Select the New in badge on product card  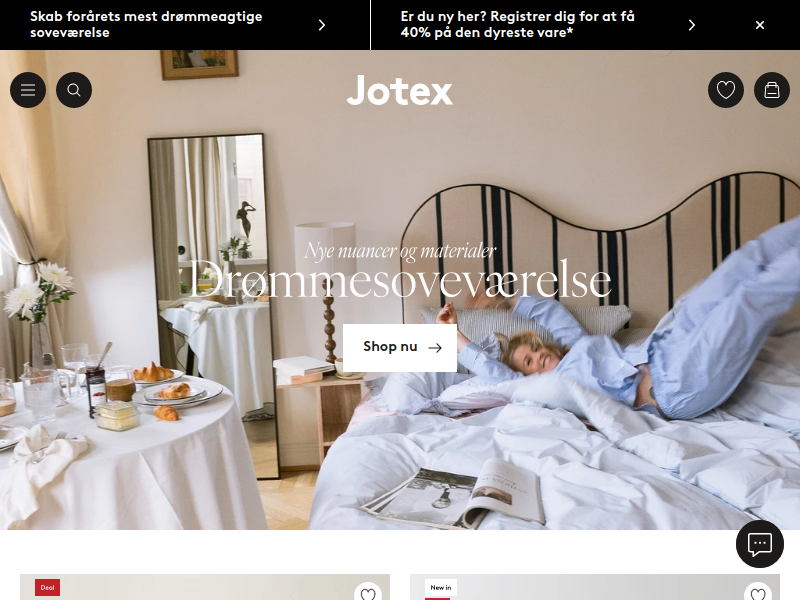tap(441, 587)
